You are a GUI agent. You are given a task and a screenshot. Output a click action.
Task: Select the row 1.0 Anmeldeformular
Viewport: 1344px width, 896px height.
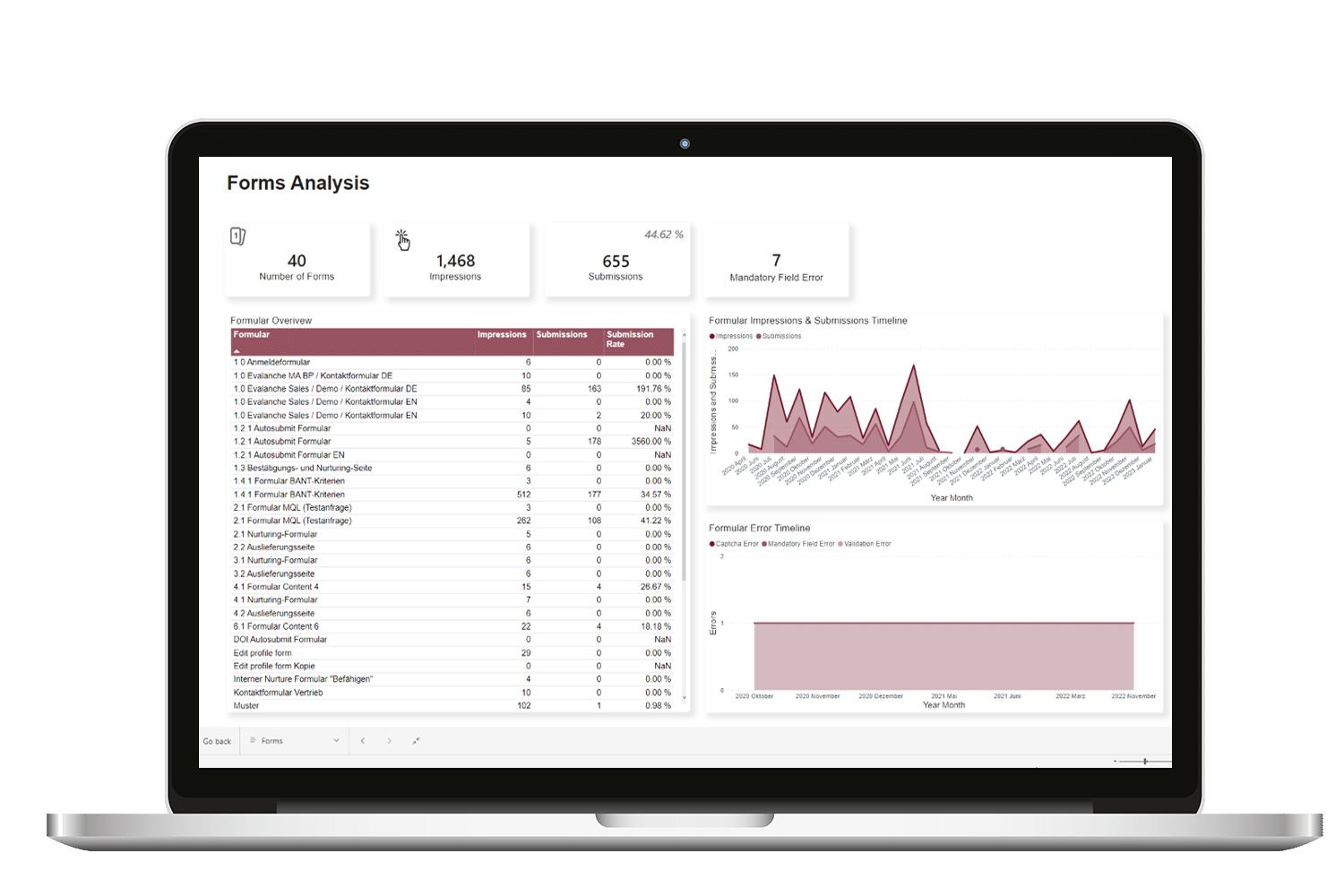(x=454, y=362)
